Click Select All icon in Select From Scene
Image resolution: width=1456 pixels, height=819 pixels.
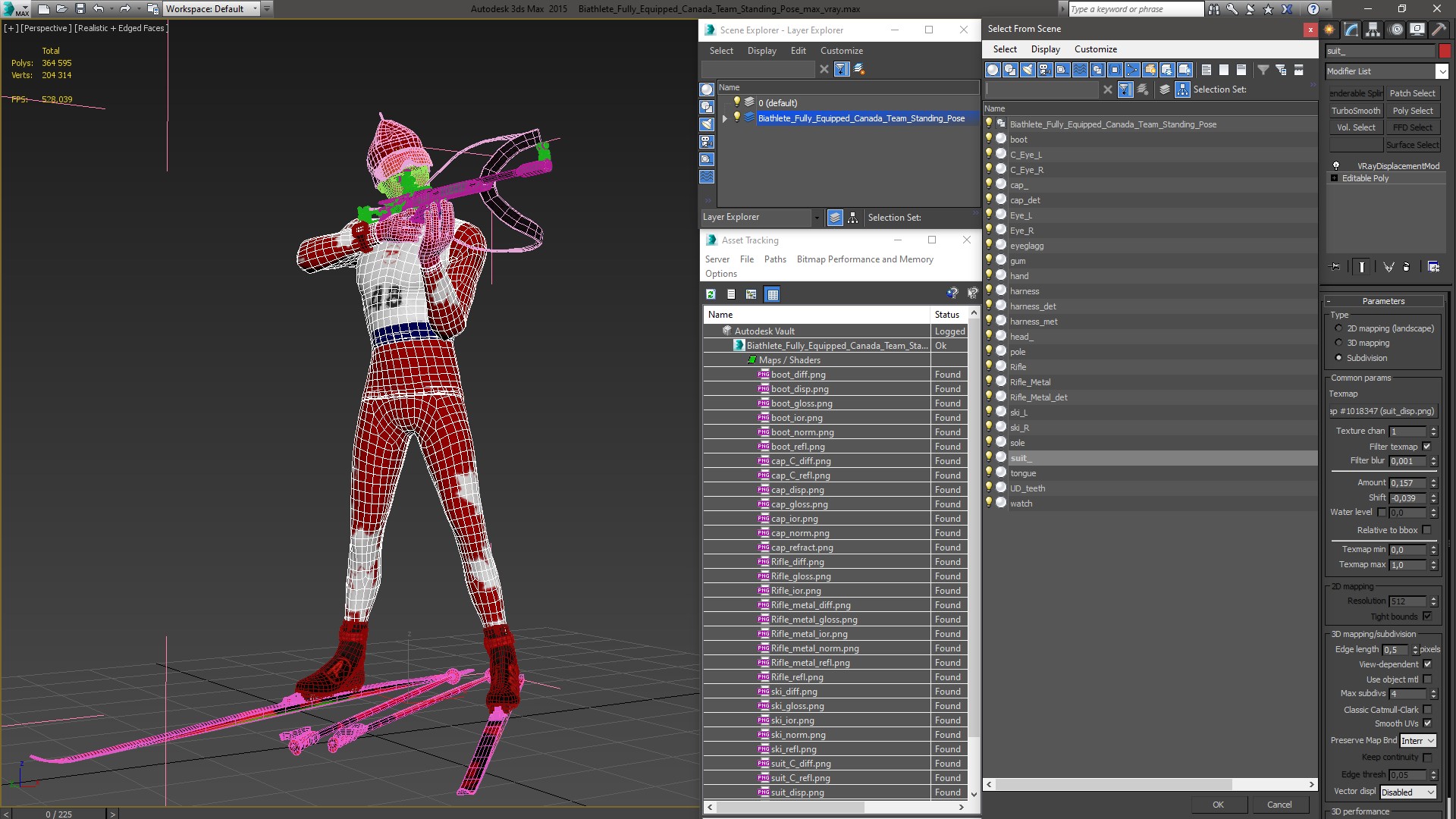tap(1207, 70)
